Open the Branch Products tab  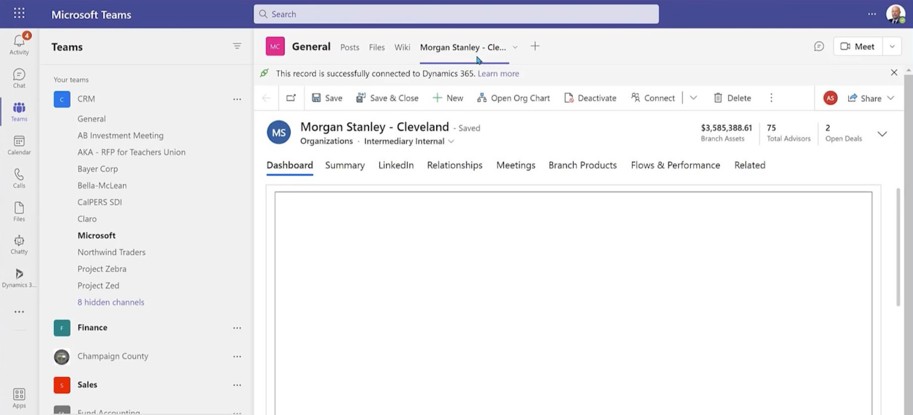[x=582, y=165]
